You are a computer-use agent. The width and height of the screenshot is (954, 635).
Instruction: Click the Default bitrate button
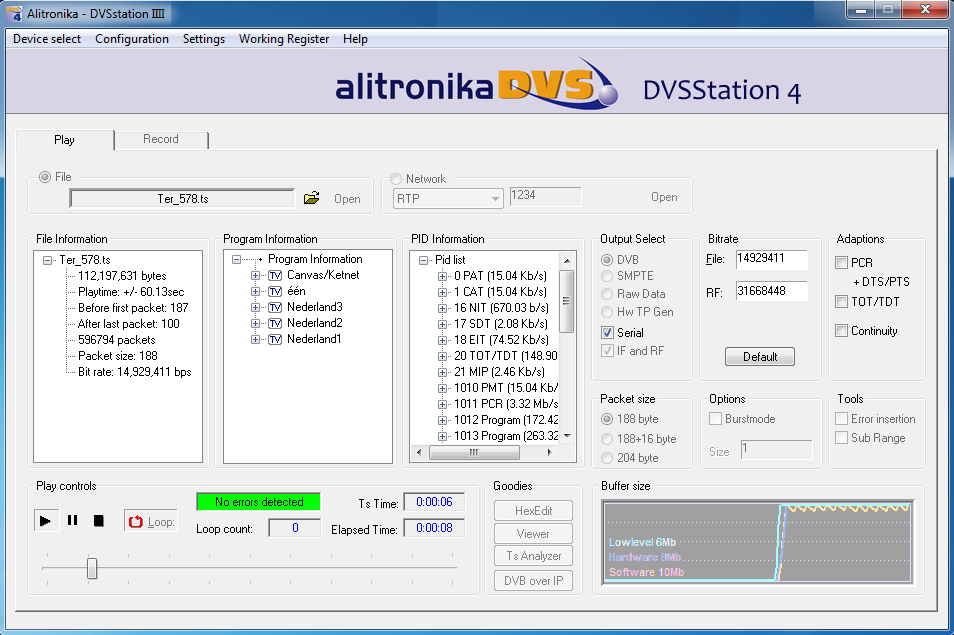coord(759,357)
